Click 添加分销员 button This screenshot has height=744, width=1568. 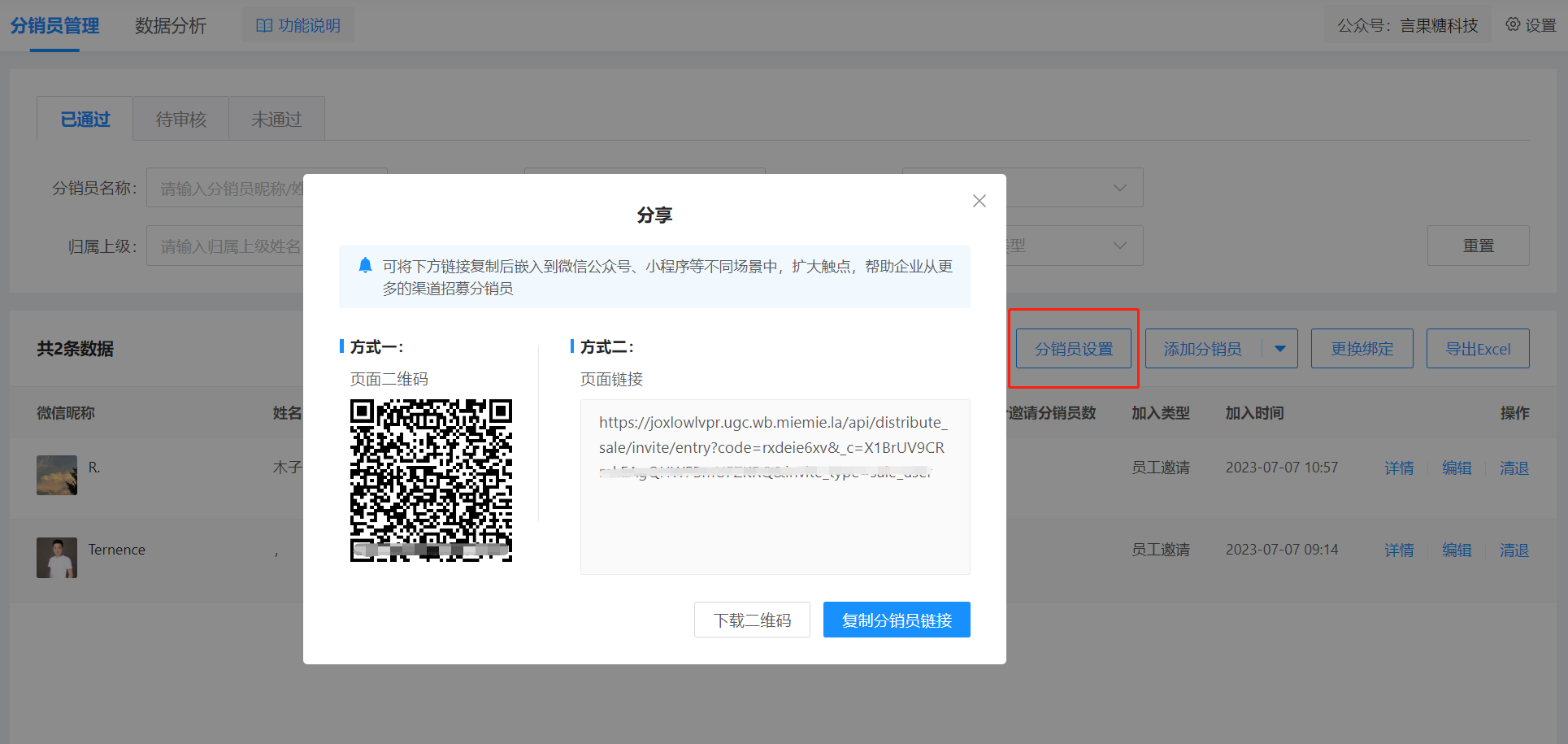pyautogui.click(x=1203, y=349)
